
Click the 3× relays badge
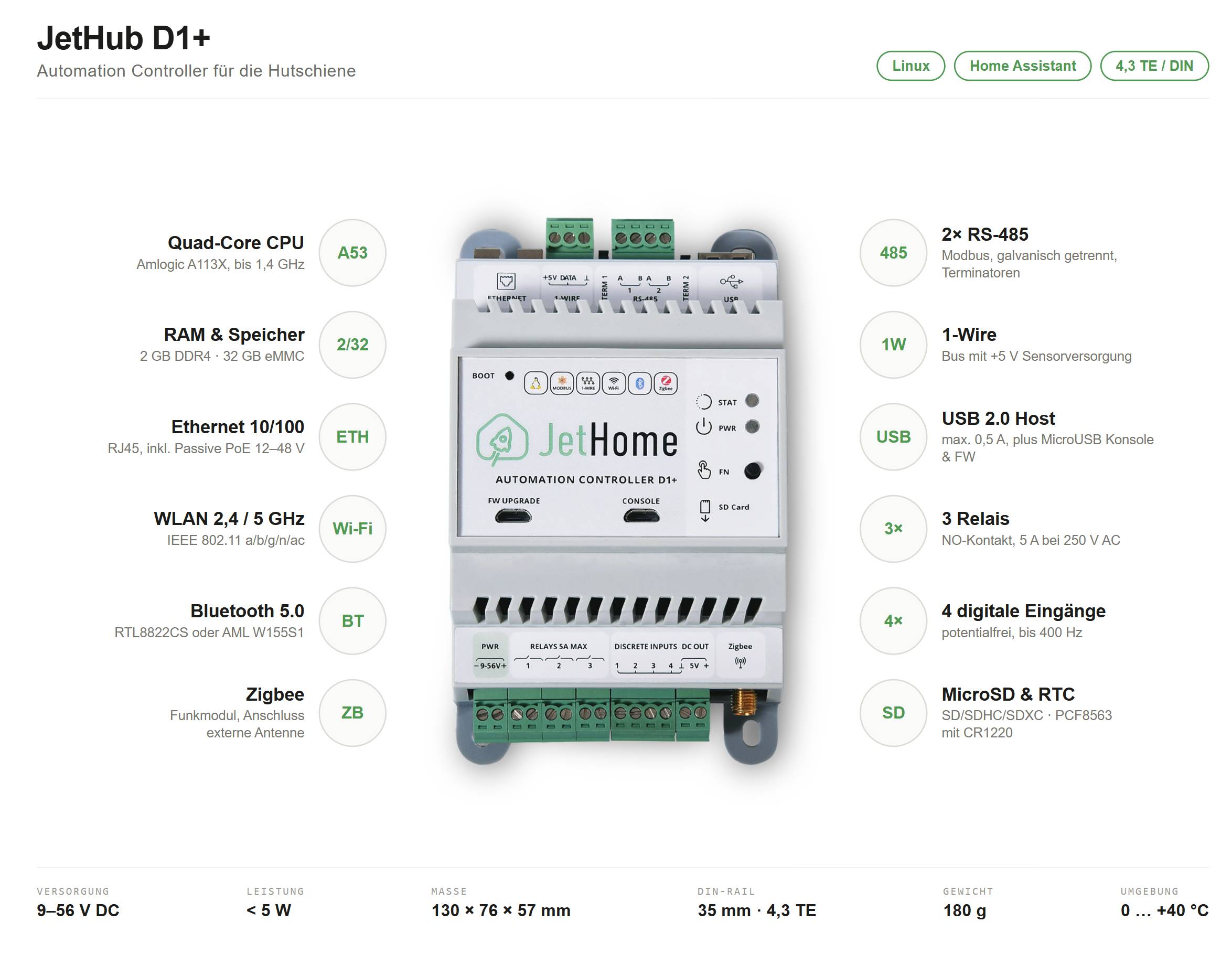[894, 529]
